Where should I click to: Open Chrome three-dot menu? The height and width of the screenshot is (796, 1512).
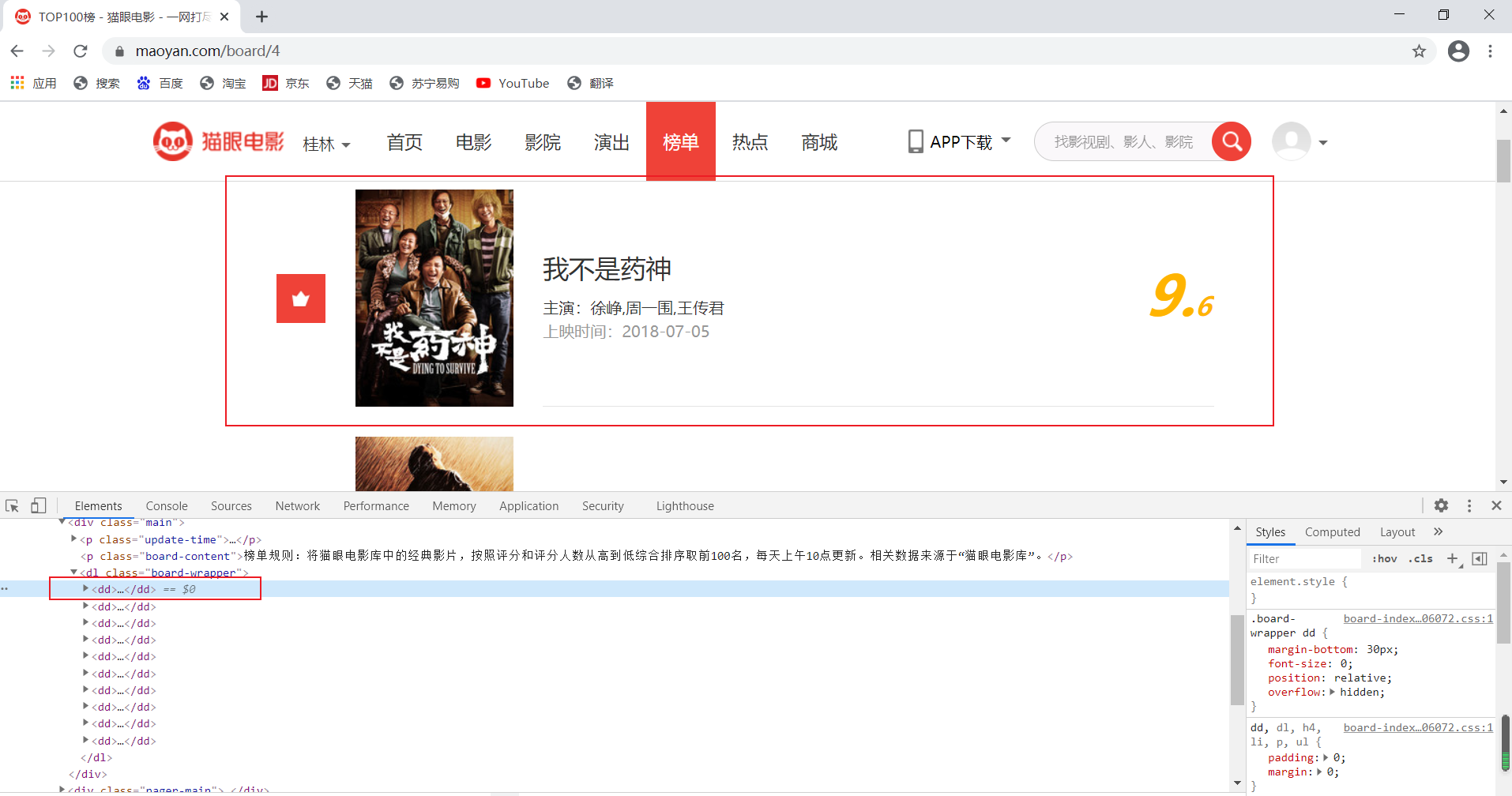(x=1490, y=51)
